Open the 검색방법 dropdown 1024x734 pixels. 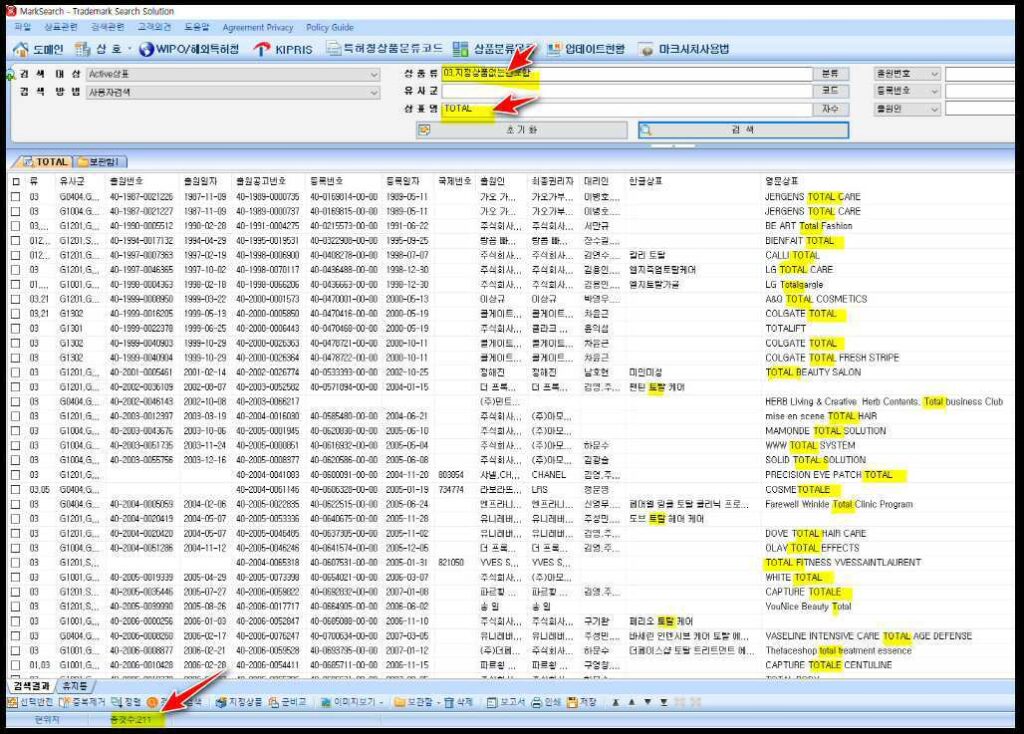coord(232,92)
